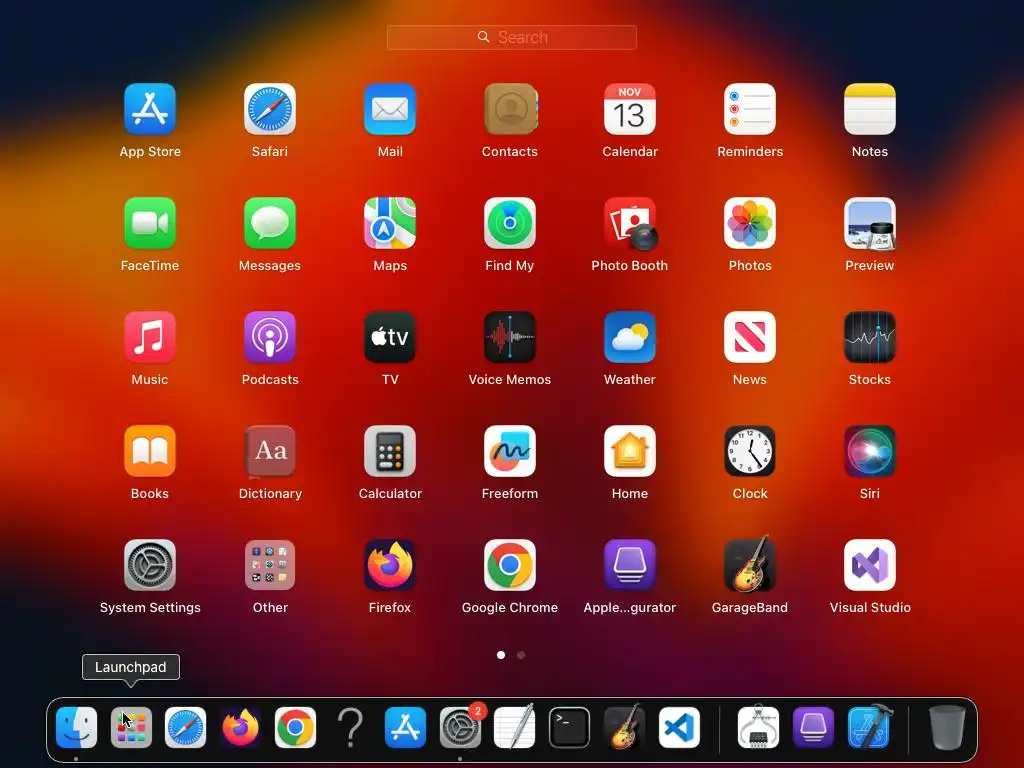Screen dimensions: 1024x768
Task: Open GarageBand from the Dock
Action: pyautogui.click(x=624, y=726)
